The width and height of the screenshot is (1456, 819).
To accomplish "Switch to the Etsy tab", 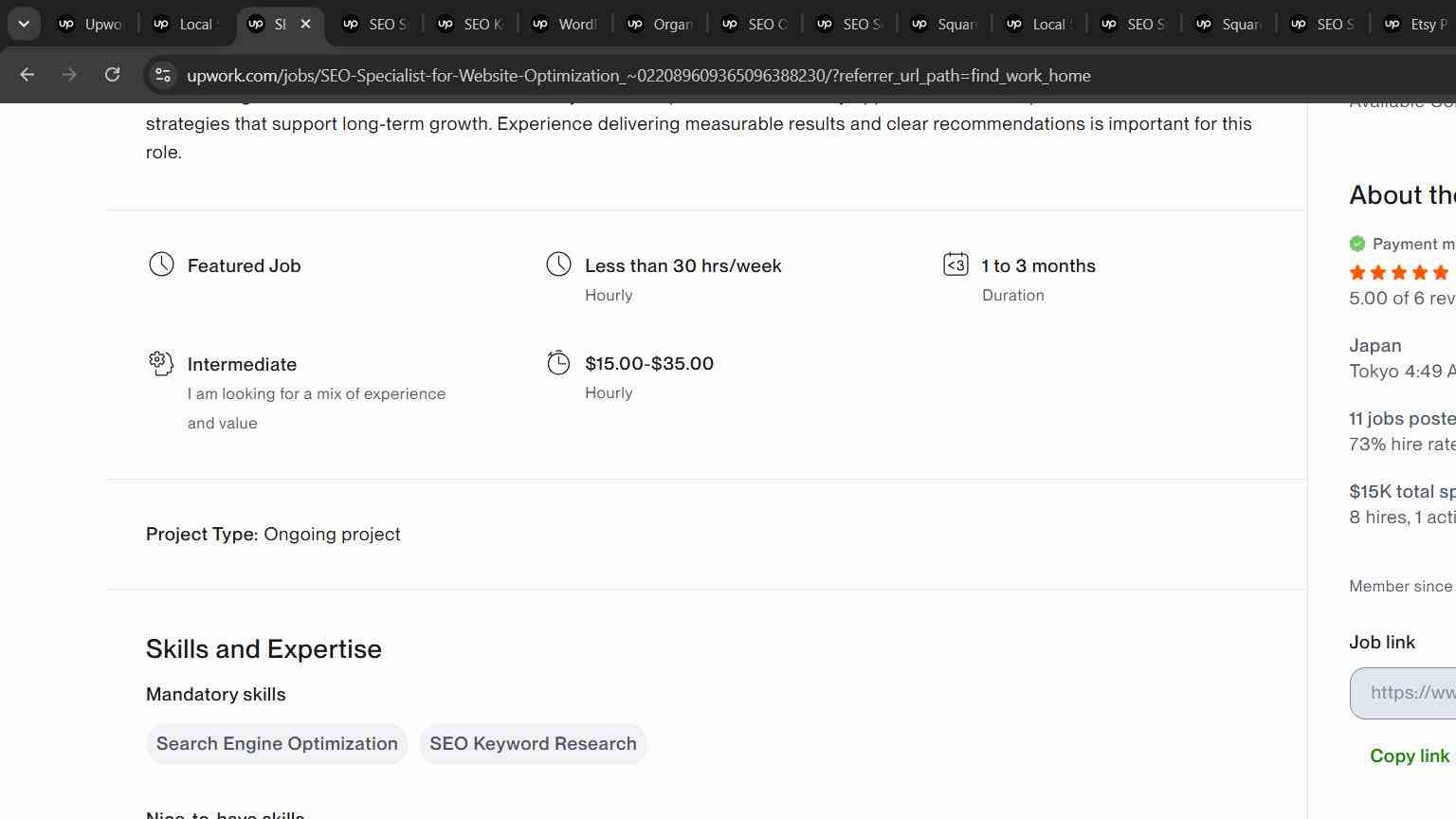I will [1416, 24].
